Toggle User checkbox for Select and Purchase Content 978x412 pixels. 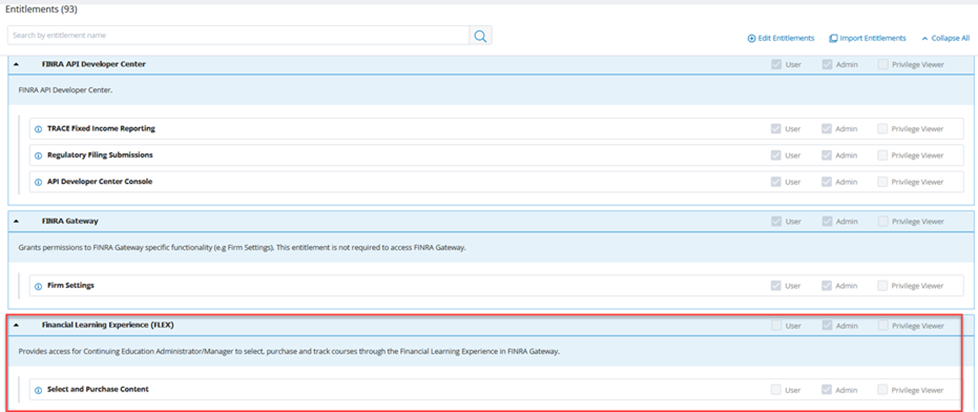click(776, 390)
